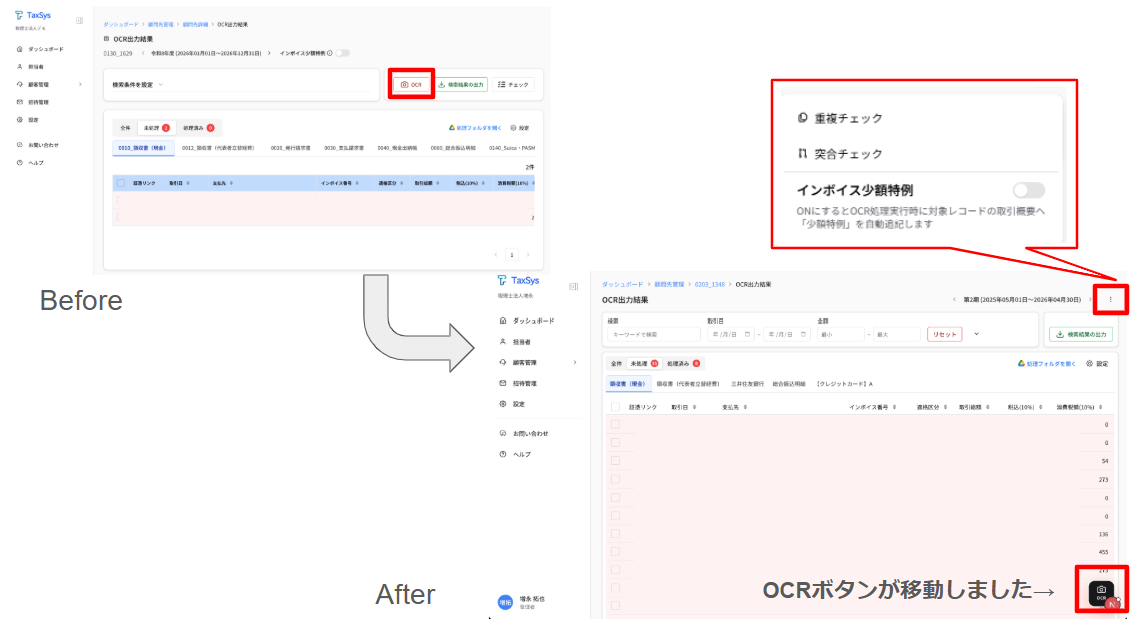Click 処理フォルダを開く link in Before screenshot
1136x636 pixels.
(x=475, y=127)
